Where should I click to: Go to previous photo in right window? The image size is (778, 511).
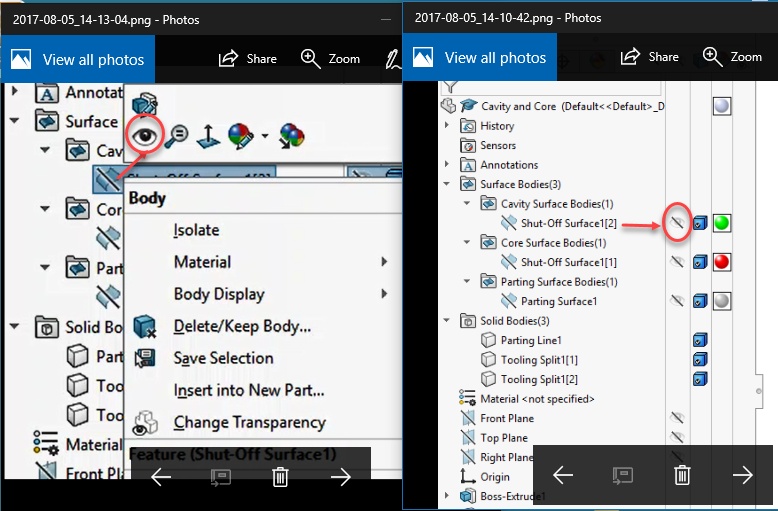[563, 475]
